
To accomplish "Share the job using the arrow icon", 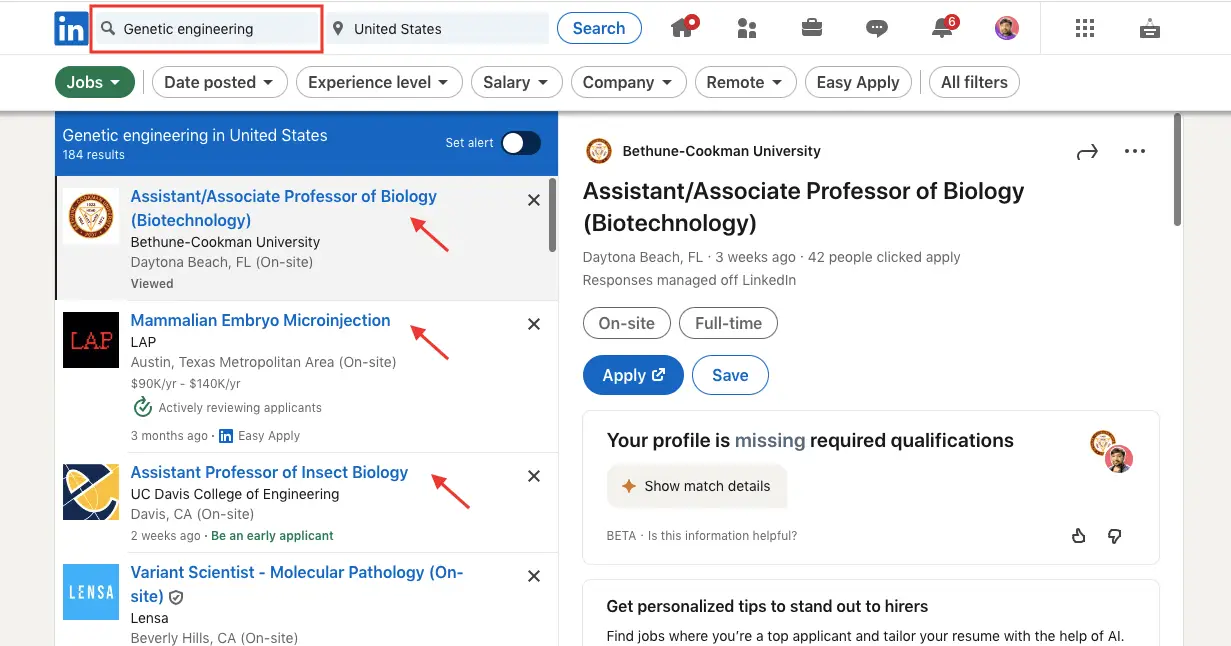I will (x=1087, y=152).
